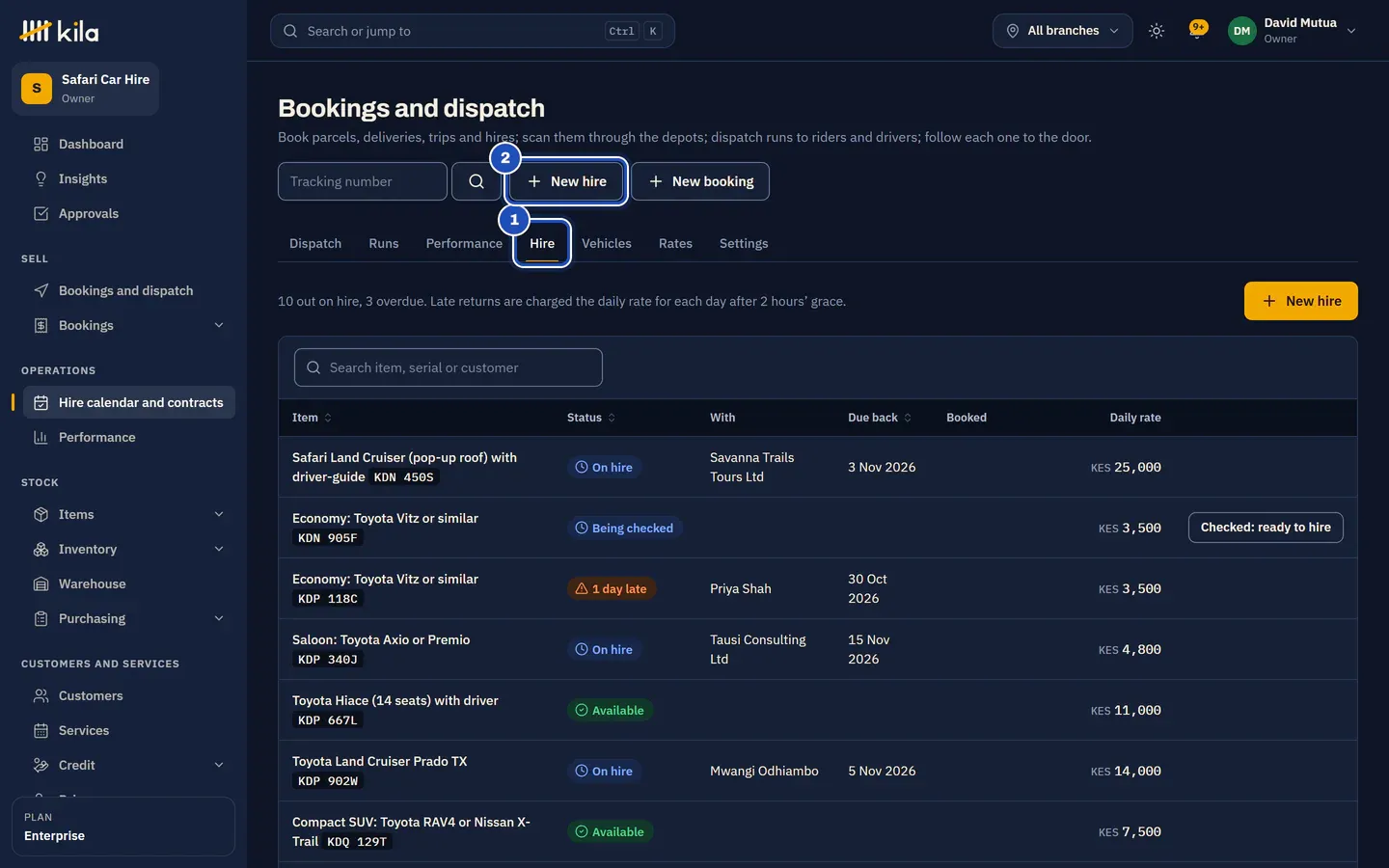
Task: Open the David Mutua account menu chevron
Action: (x=1351, y=31)
